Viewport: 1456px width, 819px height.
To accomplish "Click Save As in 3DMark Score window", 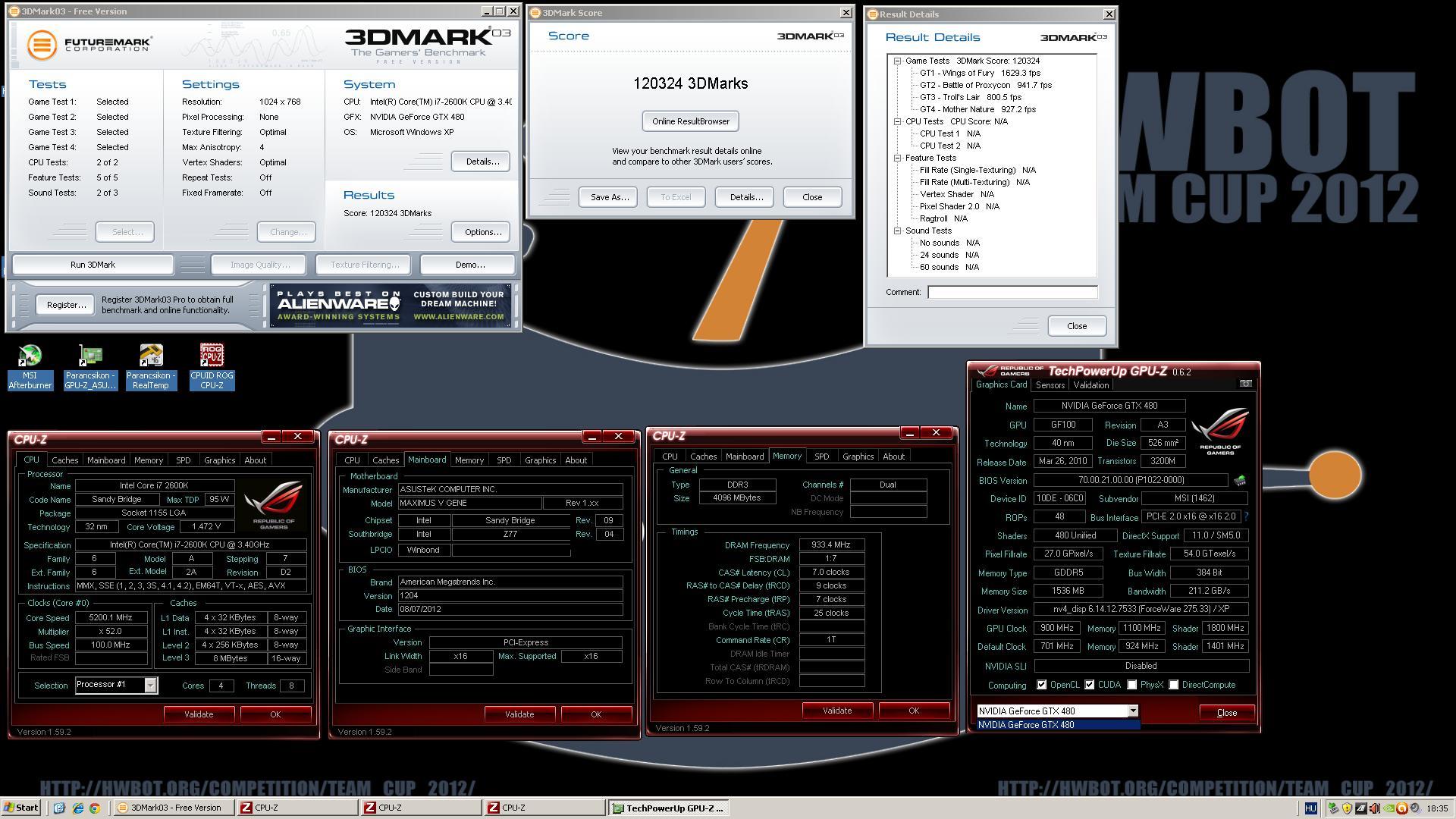I will tap(609, 197).
